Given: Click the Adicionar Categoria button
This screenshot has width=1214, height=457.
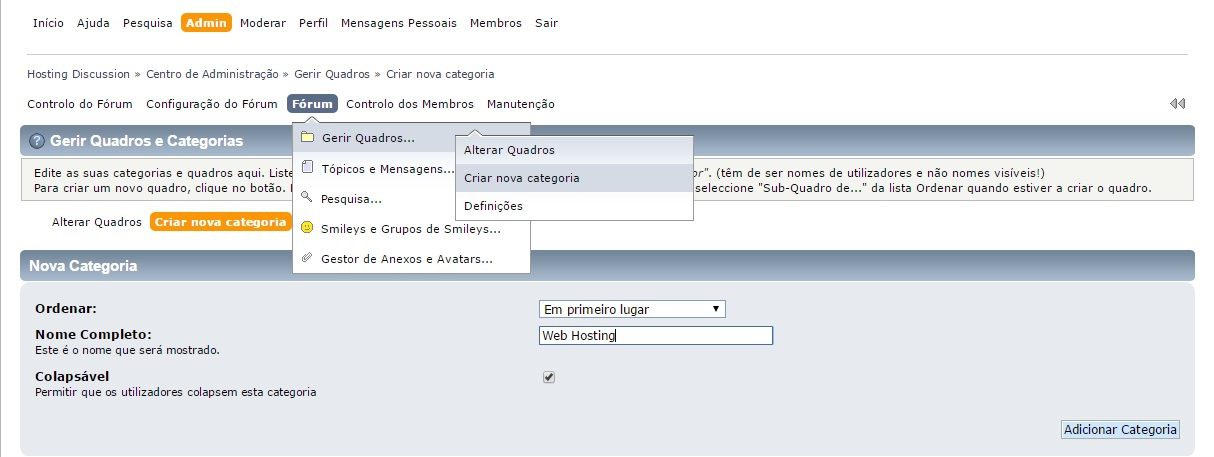Looking at the screenshot, I should click(x=1120, y=429).
